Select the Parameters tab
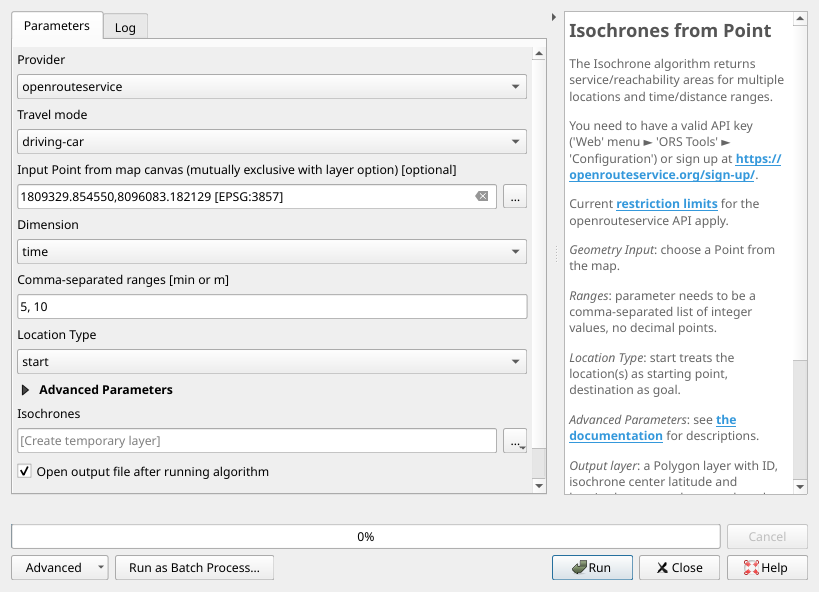This screenshot has height=592, width=819. pos(56,26)
